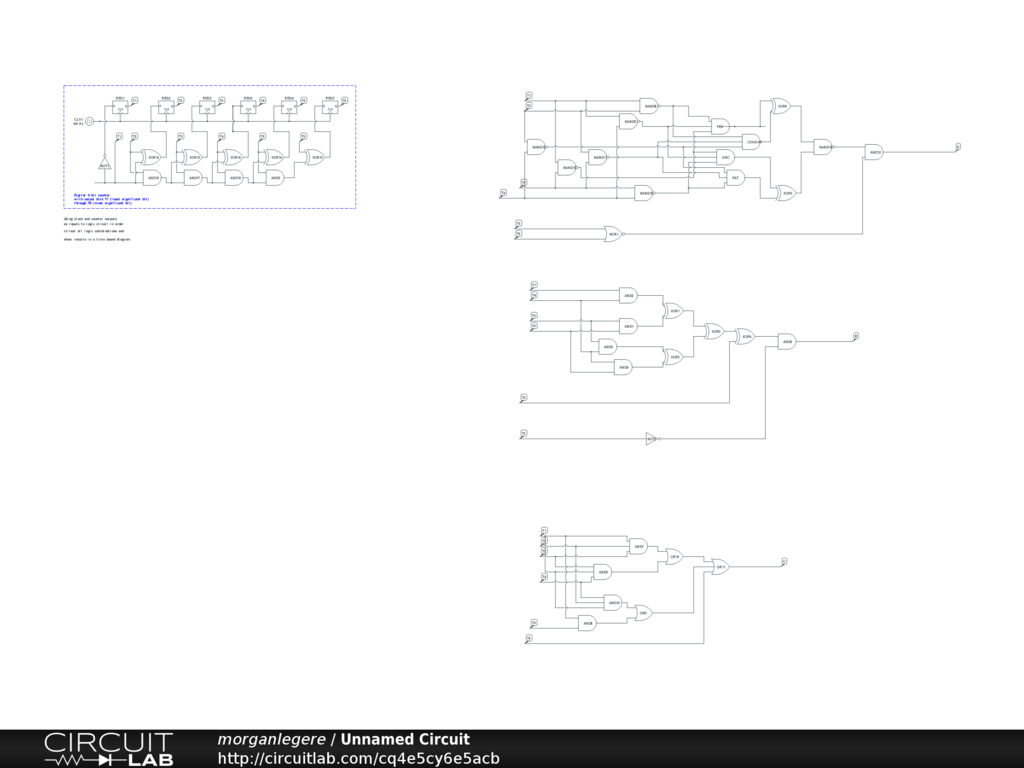Viewport: 1024px width, 768px height.
Task: Open the circuitlab.com/cq4e5cy6e5acb link
Action: click(358, 758)
